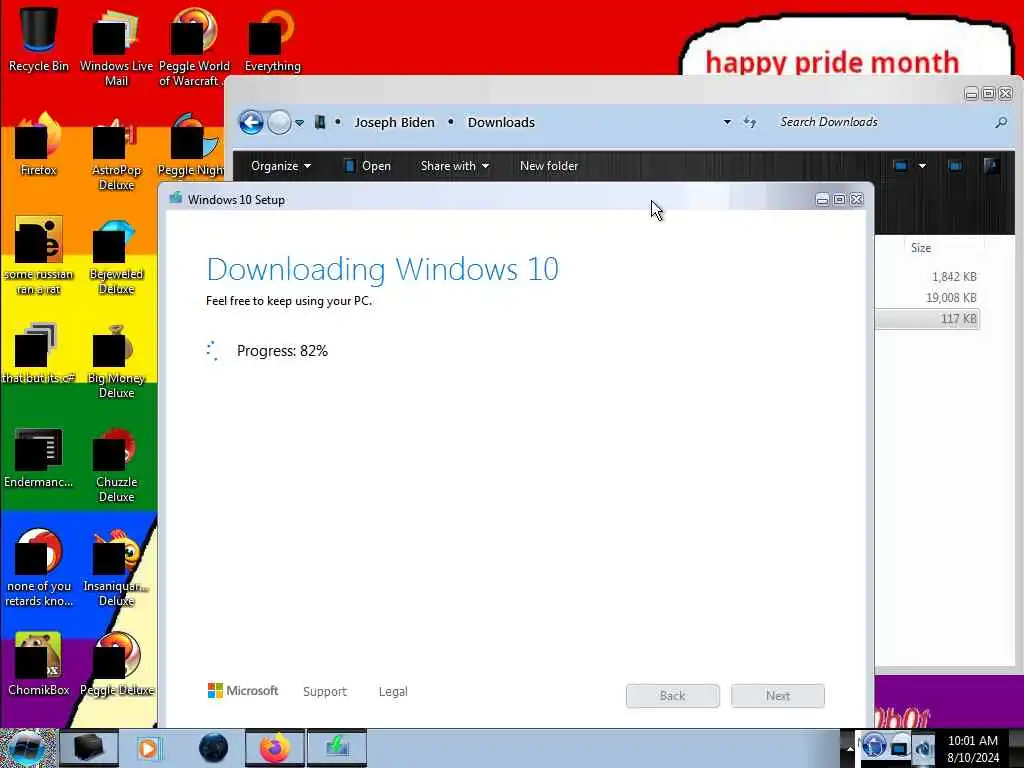Click the Microsoft logo in Setup

242,690
